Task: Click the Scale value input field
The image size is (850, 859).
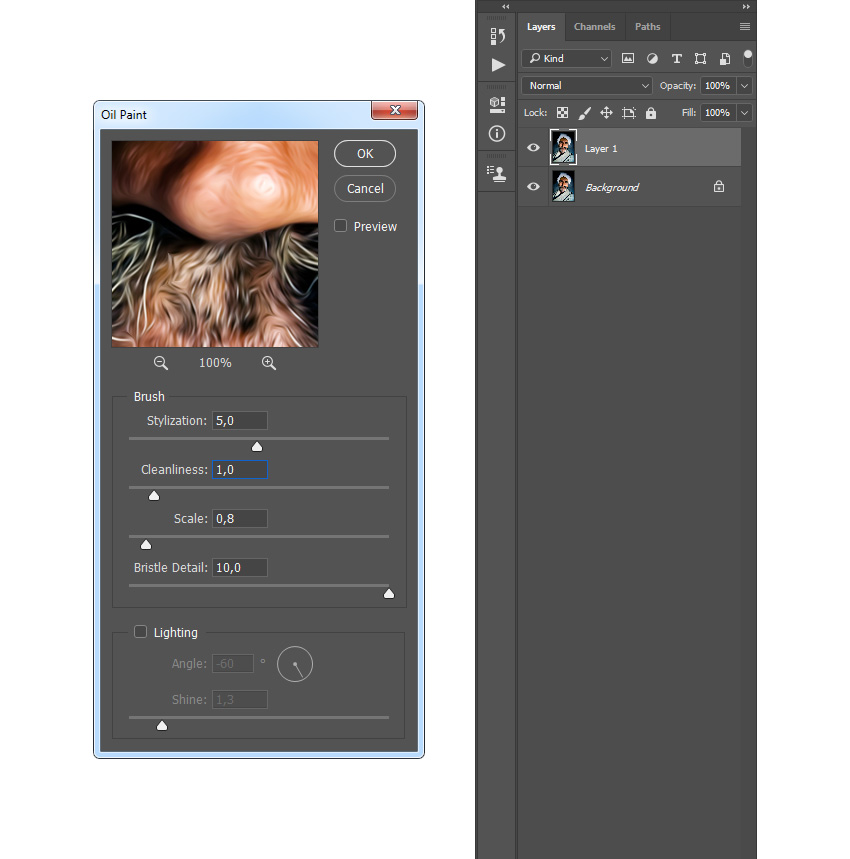Action: pyautogui.click(x=240, y=519)
